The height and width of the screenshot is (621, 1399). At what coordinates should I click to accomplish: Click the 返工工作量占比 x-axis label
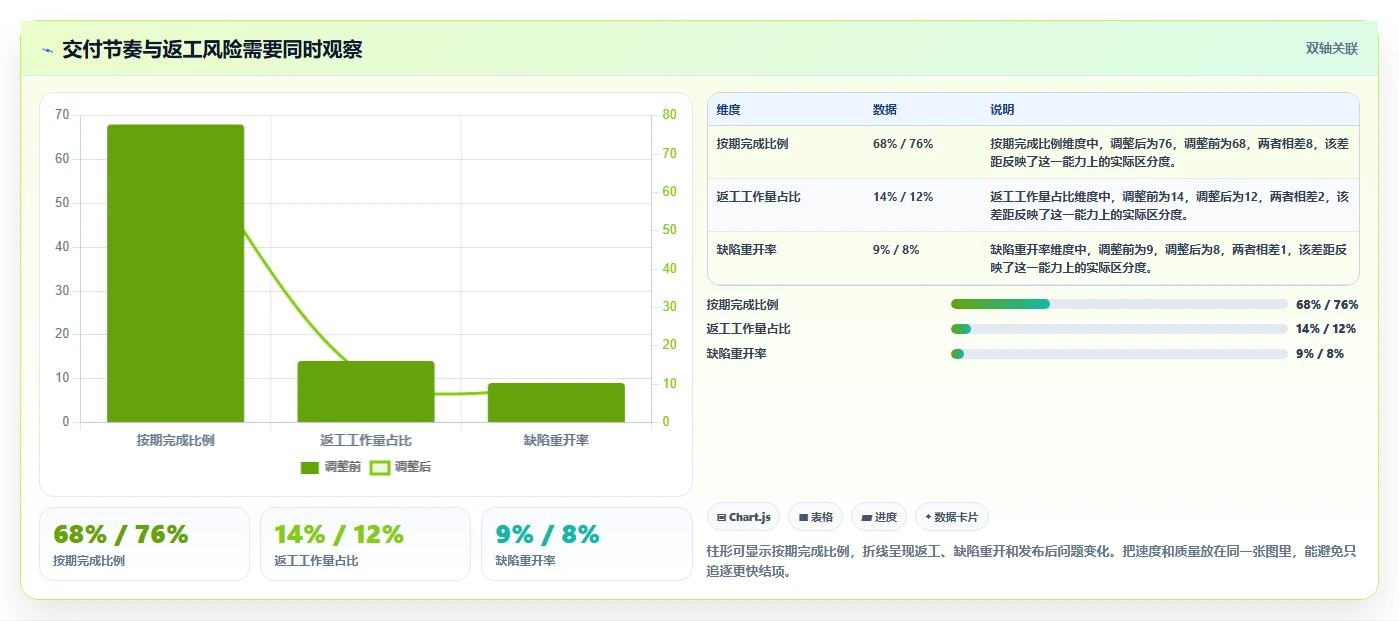click(366, 440)
